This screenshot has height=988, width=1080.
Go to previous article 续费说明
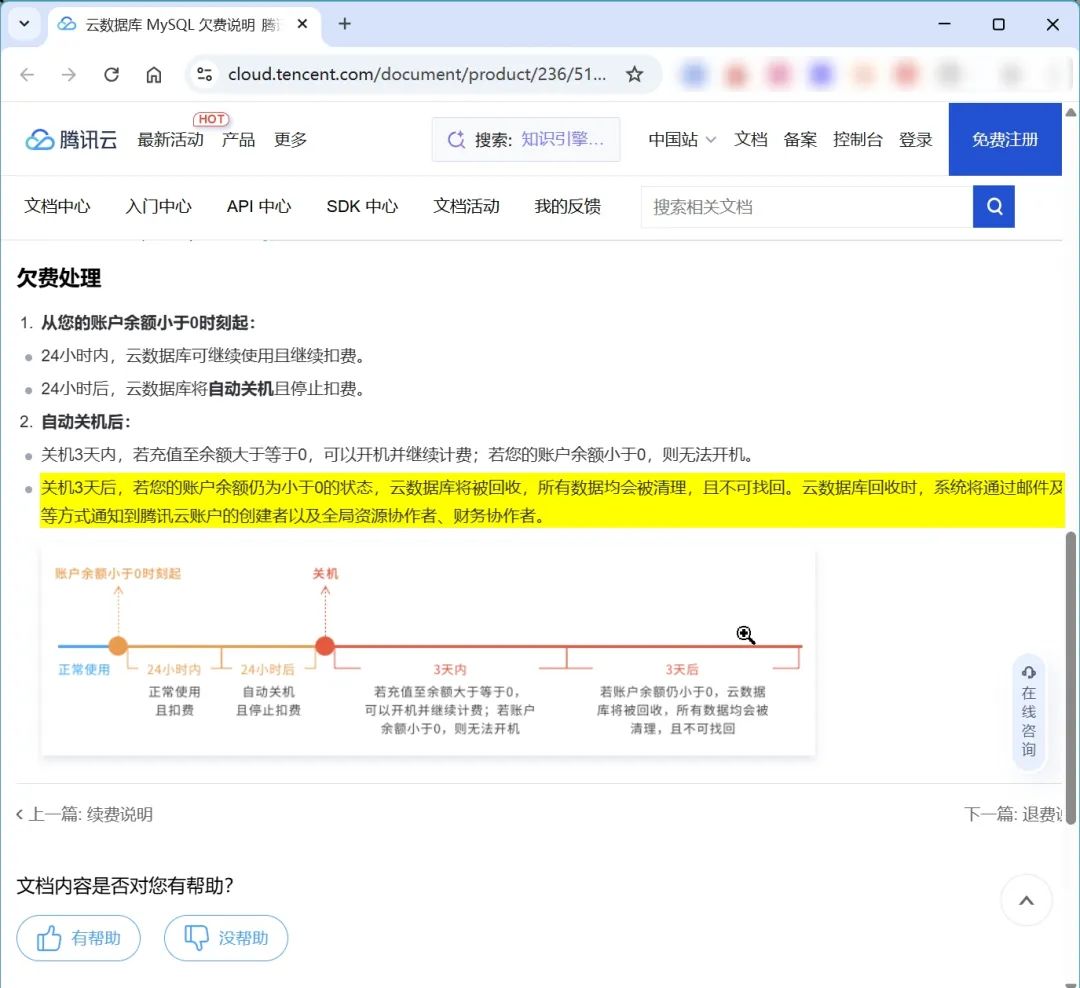click(86, 814)
